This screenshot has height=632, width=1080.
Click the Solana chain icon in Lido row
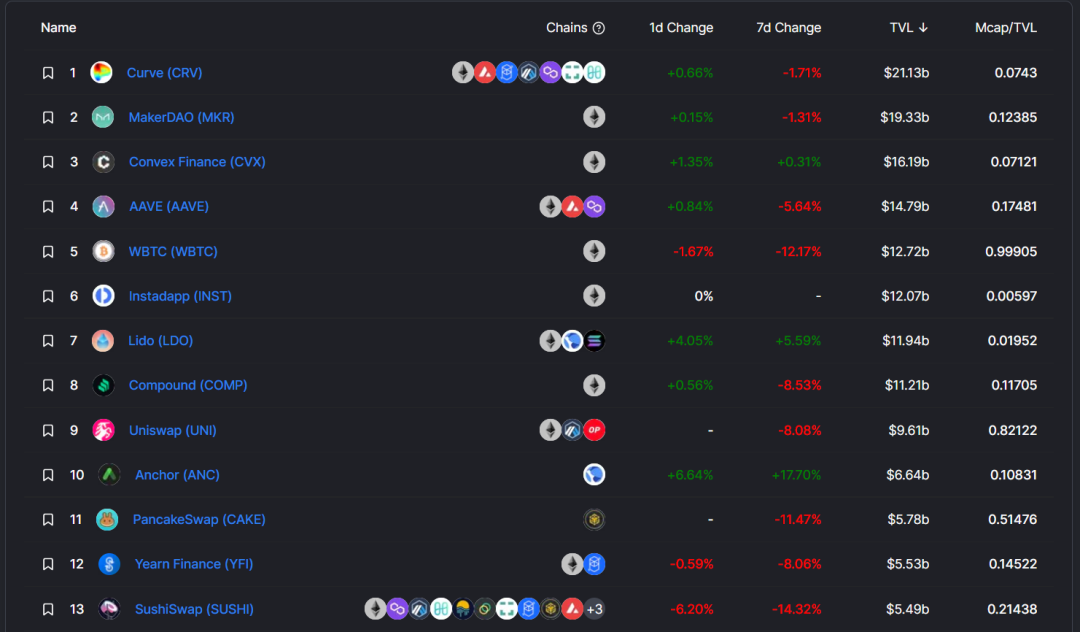(594, 341)
